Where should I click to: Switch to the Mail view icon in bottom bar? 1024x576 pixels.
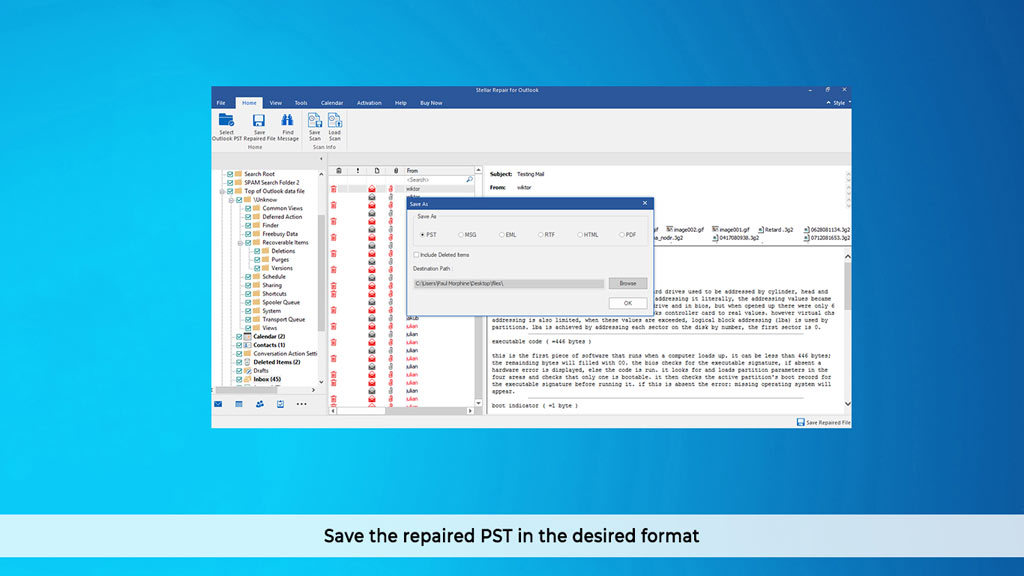[x=218, y=404]
